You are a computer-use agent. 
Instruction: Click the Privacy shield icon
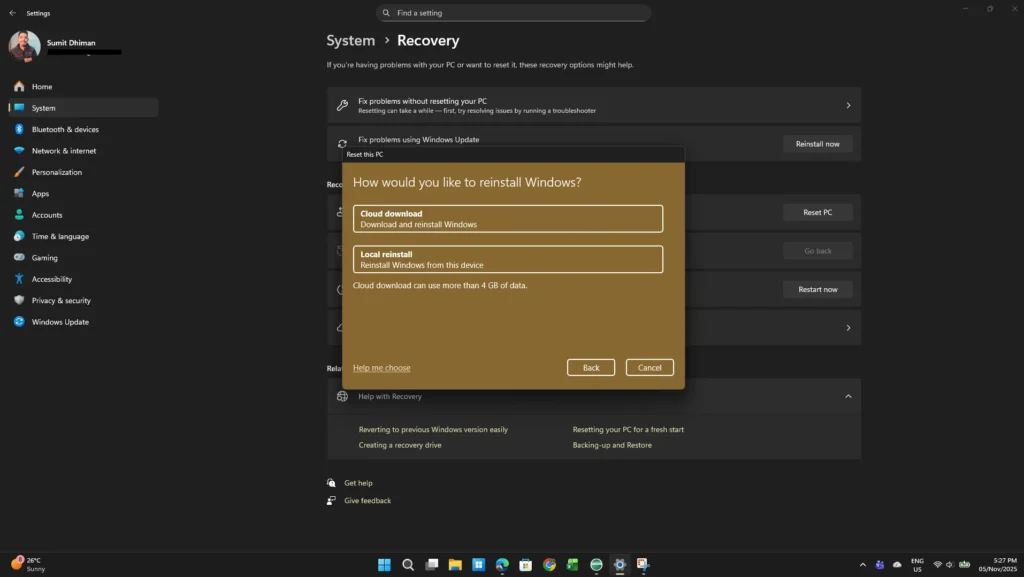click(19, 300)
